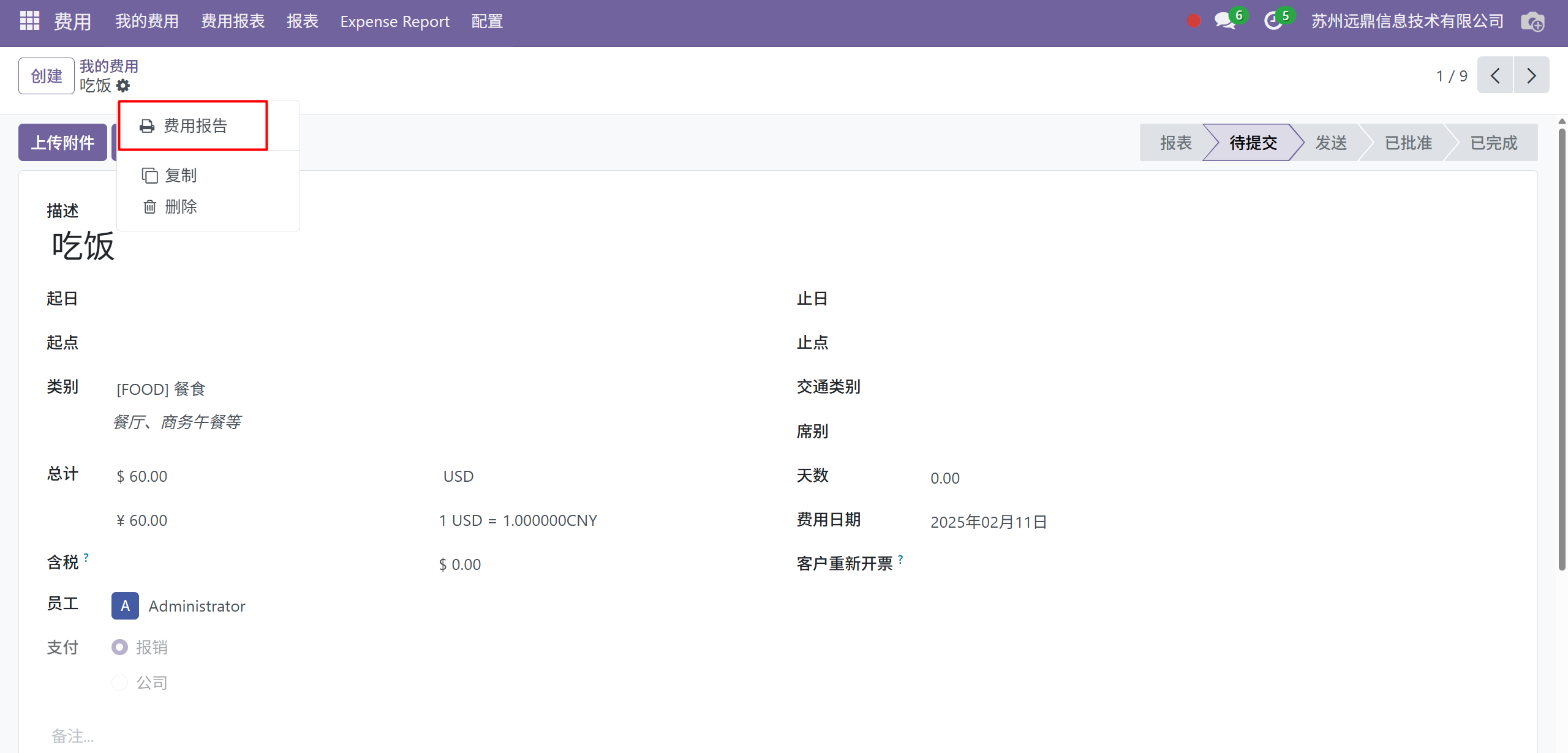Image resolution: width=1568 pixels, height=753 pixels.
Task: Open the activities clock icon
Action: tap(1273, 21)
